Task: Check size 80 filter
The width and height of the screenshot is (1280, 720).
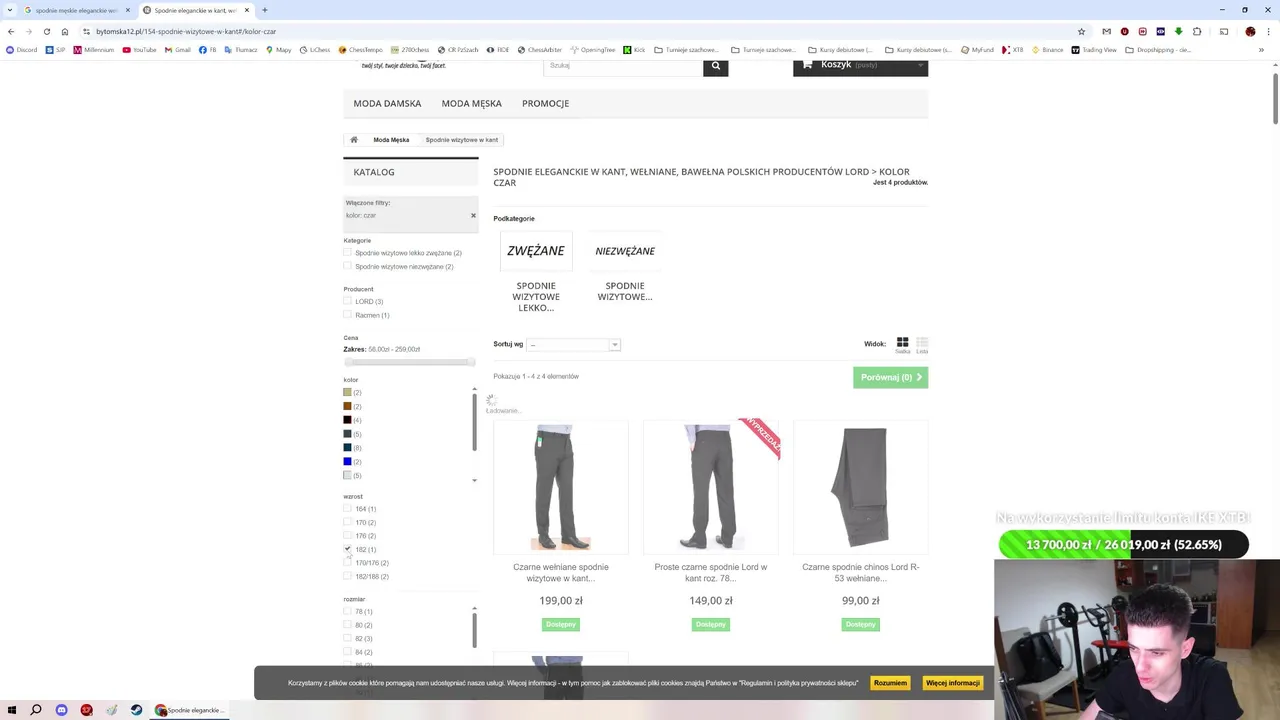Action: [347, 625]
